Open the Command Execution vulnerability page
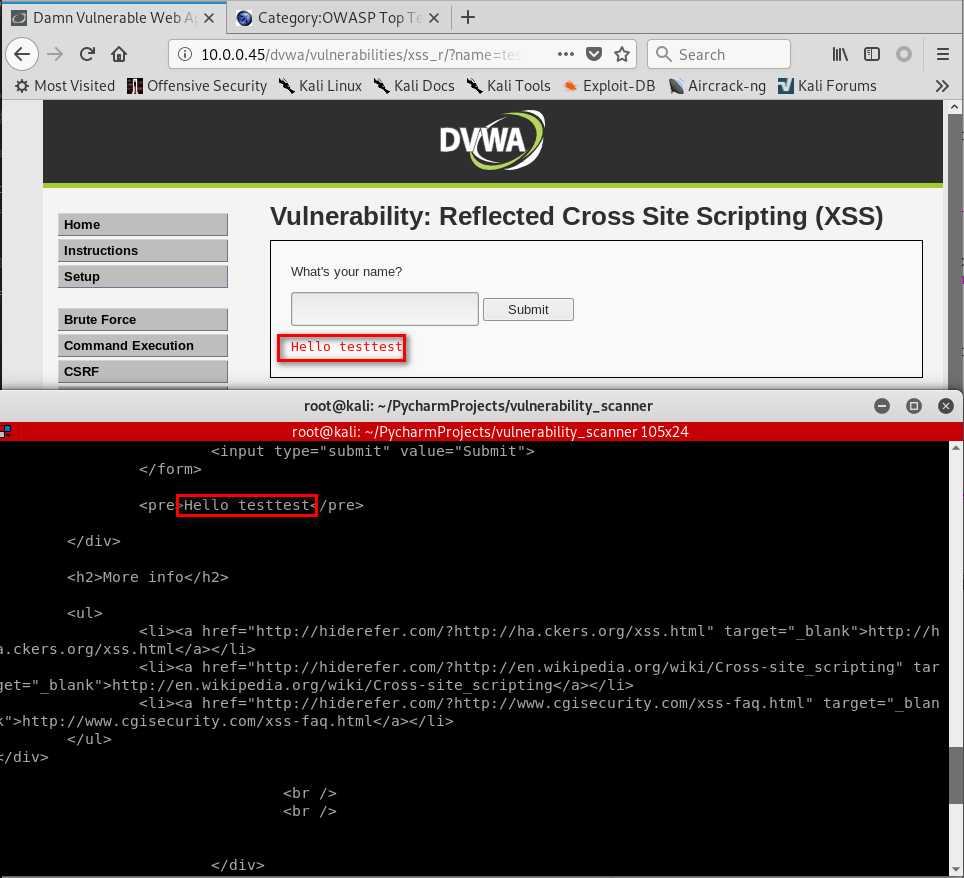Viewport: 964px width, 878px height. click(143, 346)
